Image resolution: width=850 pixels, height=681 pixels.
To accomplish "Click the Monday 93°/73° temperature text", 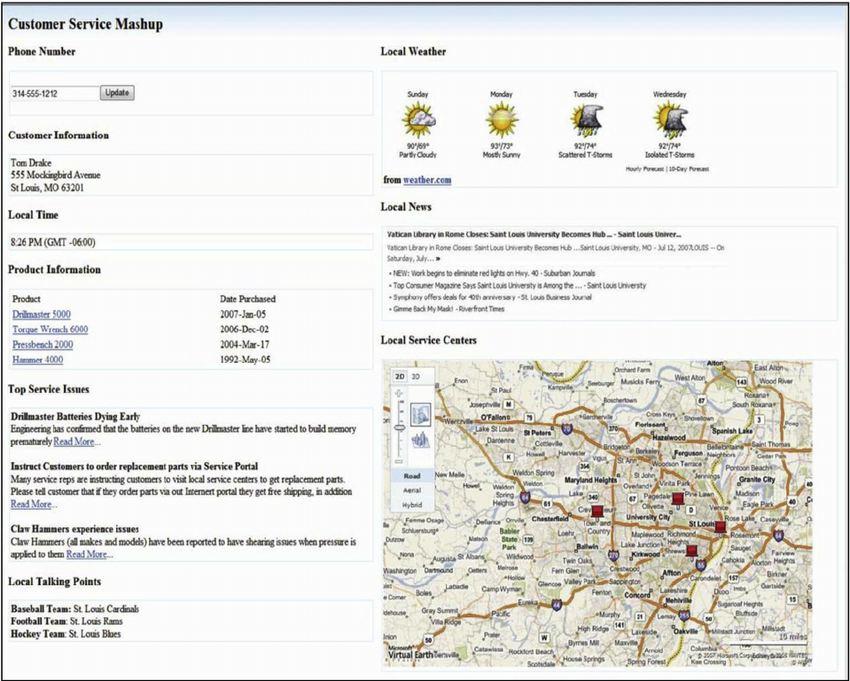I will (x=501, y=146).
